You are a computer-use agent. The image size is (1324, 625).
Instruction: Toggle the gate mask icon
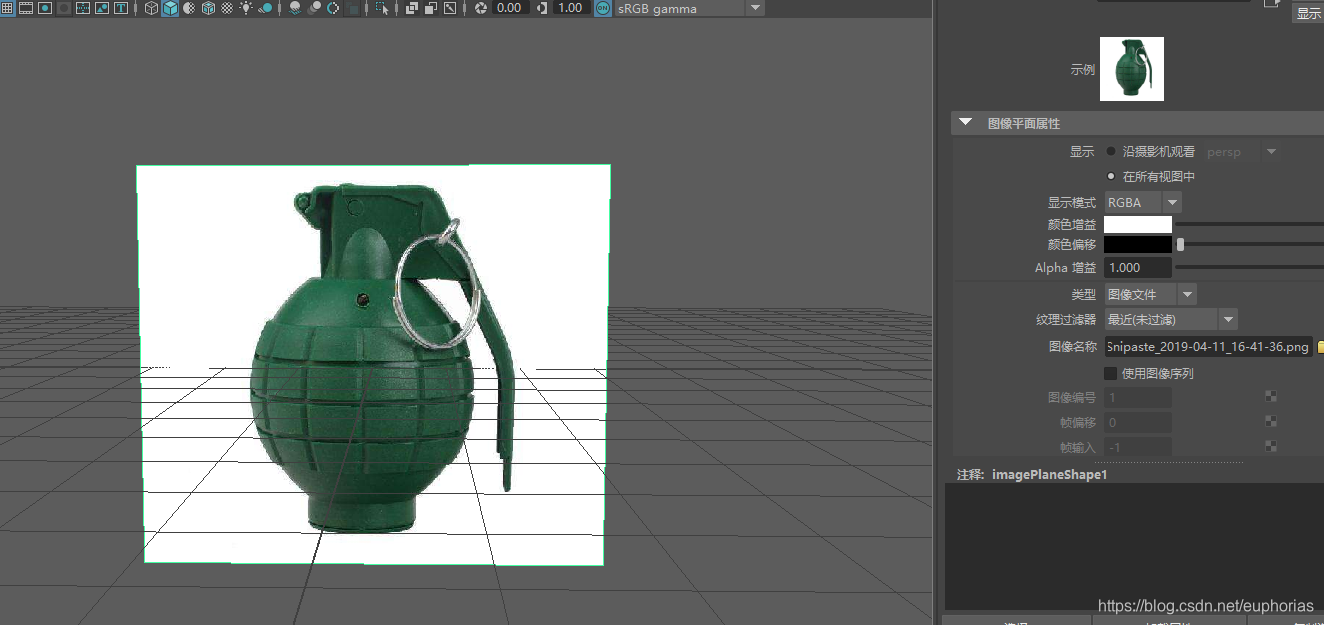coord(64,8)
